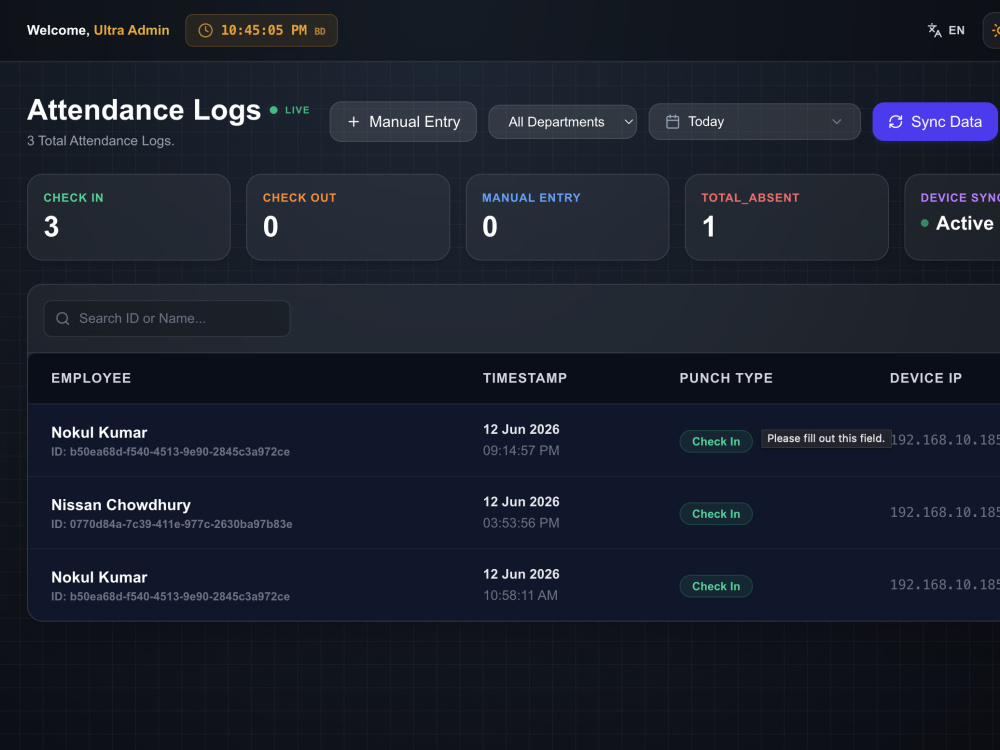The image size is (1000, 750).
Task: Click the timestamp 09:14:57 PM
Action: point(521,450)
